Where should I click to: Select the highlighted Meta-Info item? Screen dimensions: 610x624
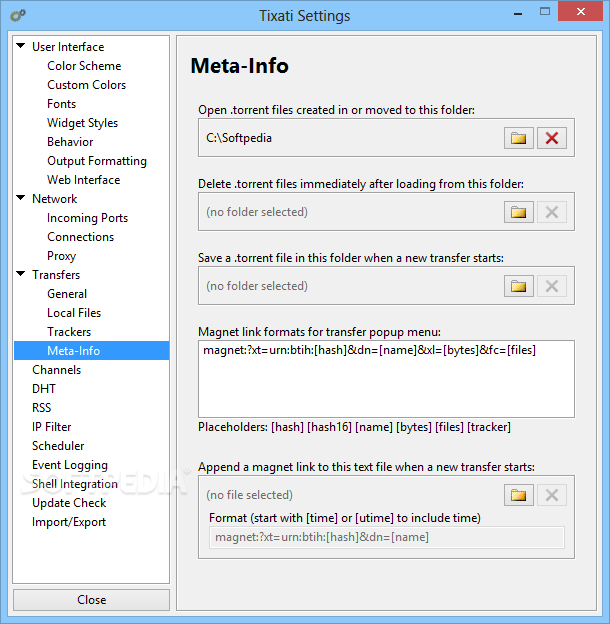tap(92, 351)
